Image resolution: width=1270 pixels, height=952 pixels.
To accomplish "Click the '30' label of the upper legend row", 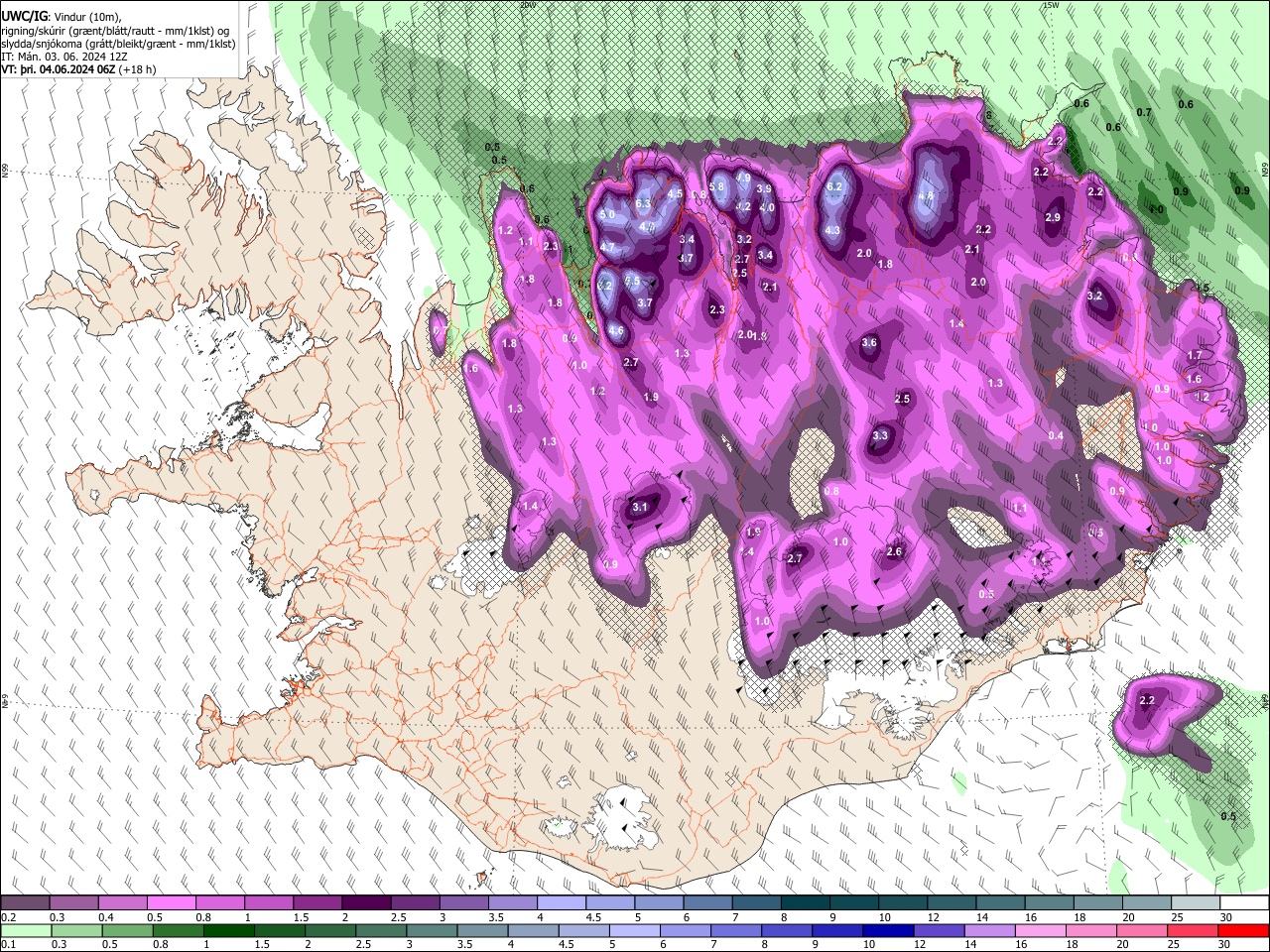I will click(1226, 917).
